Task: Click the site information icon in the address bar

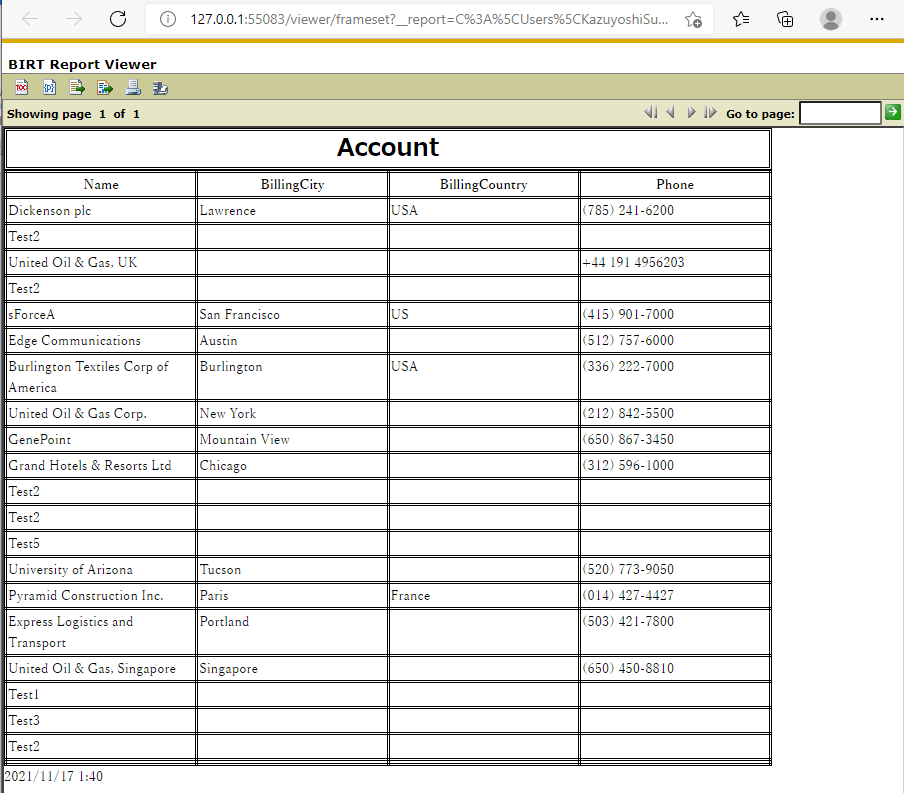Action: pos(168,20)
